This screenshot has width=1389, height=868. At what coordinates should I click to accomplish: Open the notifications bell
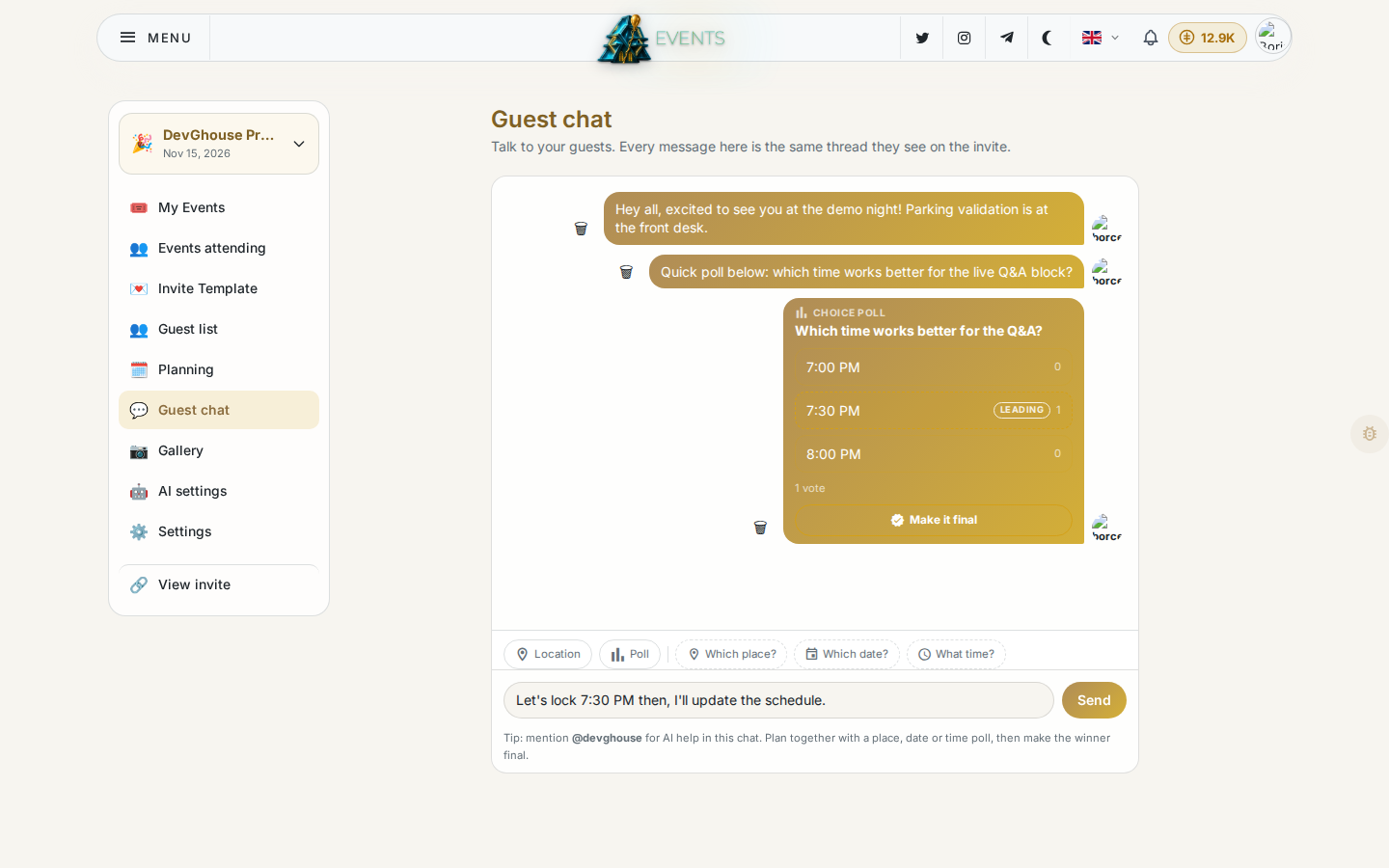1150,38
